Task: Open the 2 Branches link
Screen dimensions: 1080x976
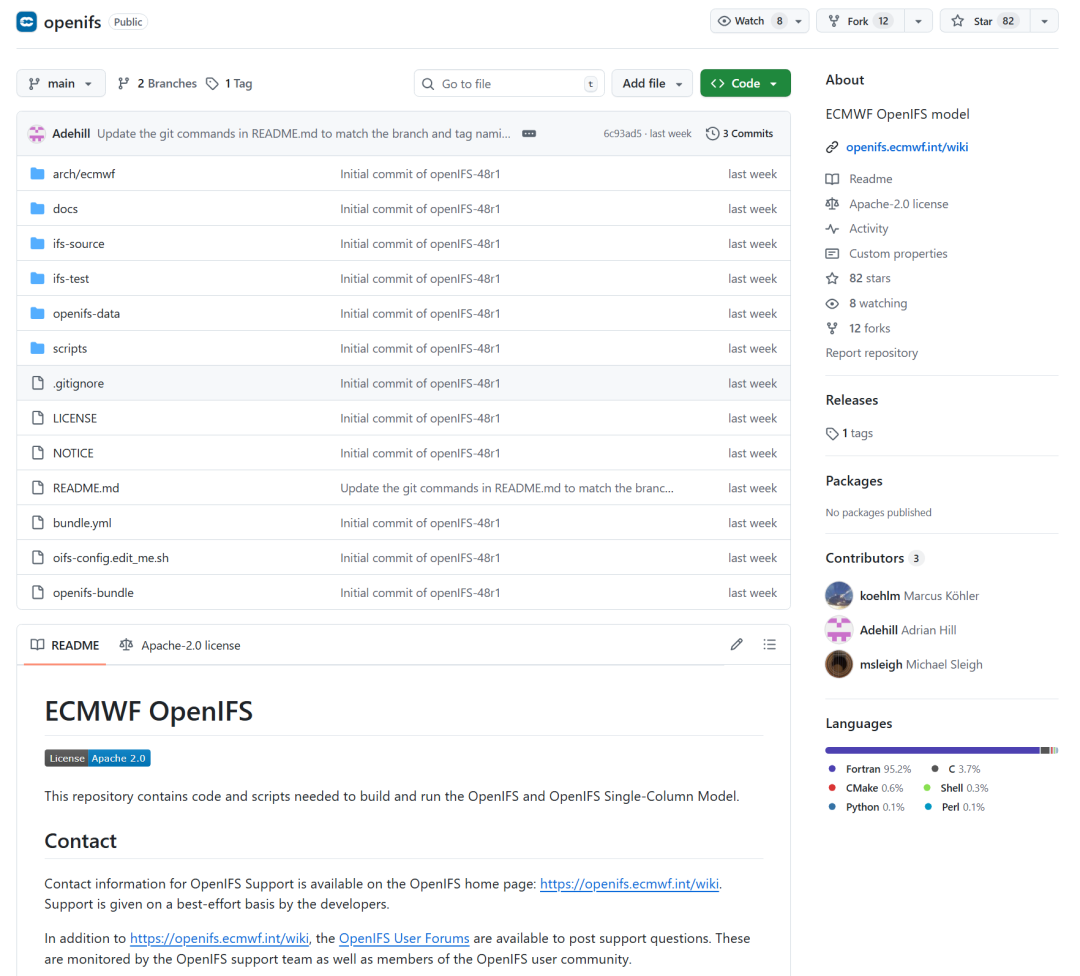Action: pyautogui.click(x=157, y=83)
